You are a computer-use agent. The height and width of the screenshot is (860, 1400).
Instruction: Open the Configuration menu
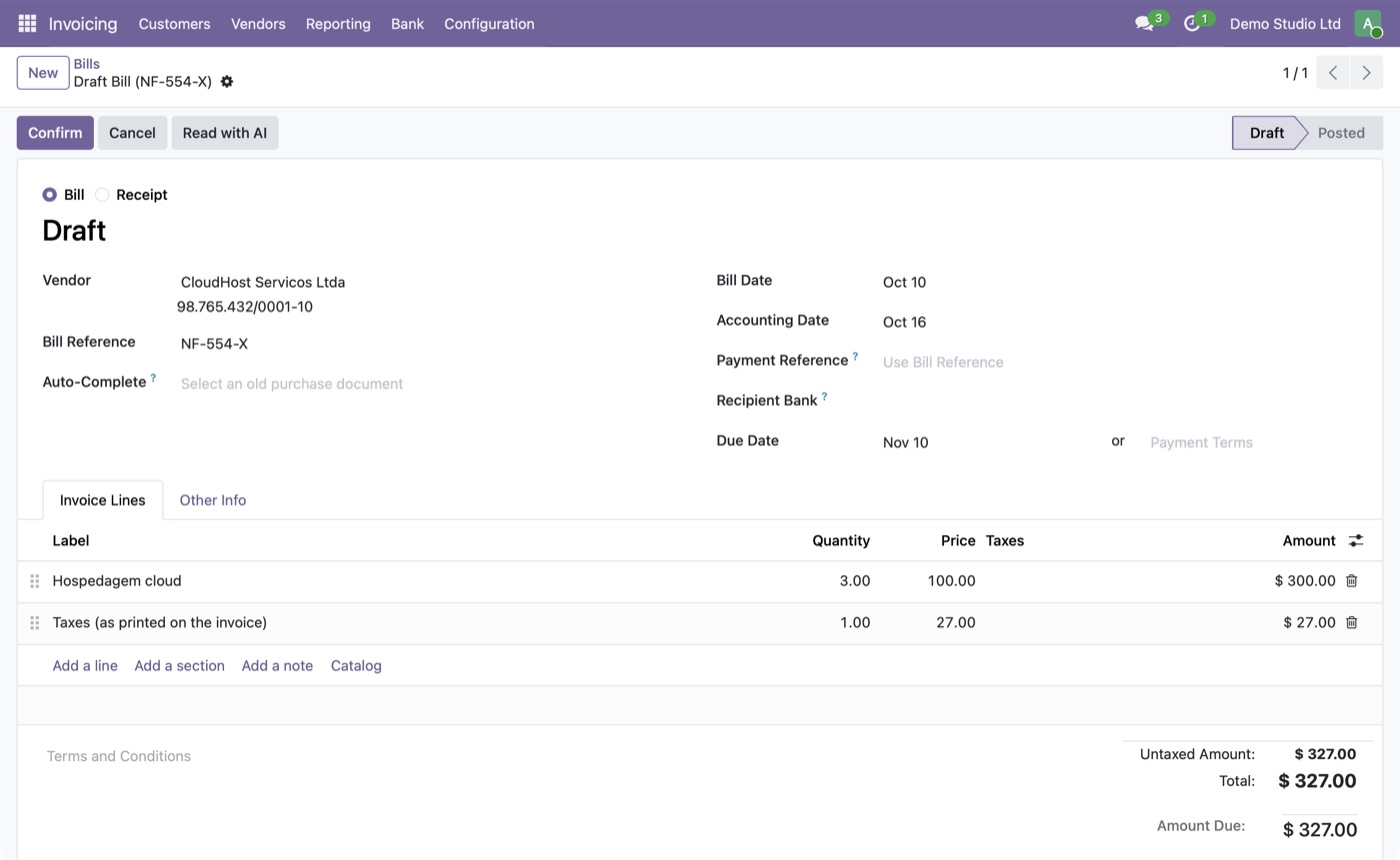pyautogui.click(x=489, y=23)
